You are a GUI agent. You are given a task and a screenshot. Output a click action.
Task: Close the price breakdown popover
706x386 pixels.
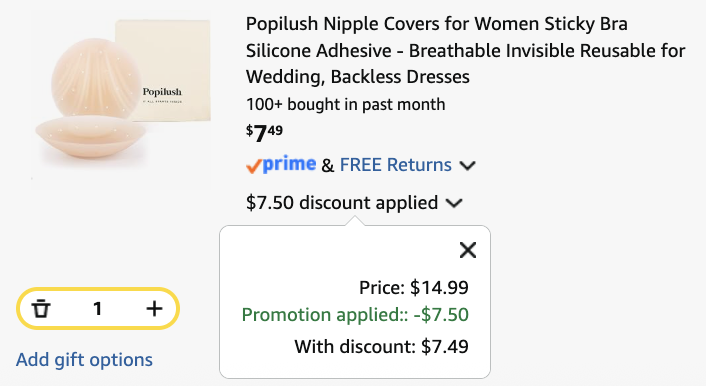[468, 250]
